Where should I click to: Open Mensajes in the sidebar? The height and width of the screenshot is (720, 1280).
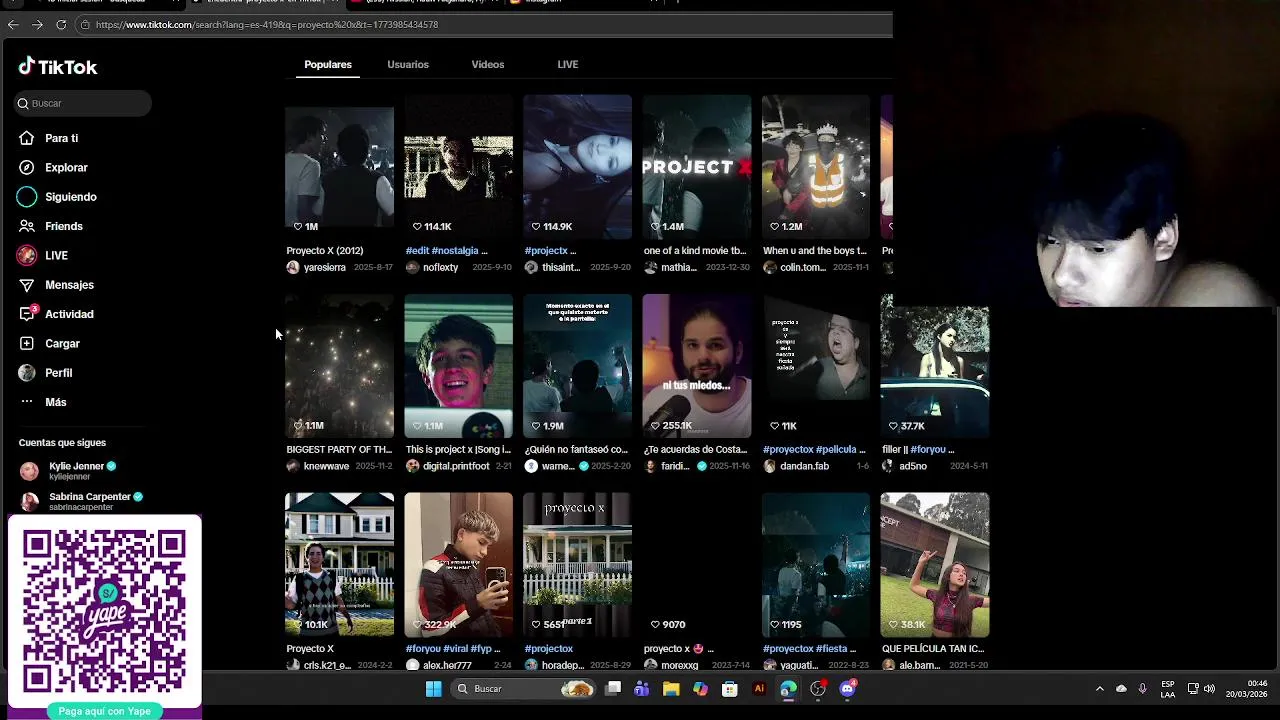coord(69,285)
